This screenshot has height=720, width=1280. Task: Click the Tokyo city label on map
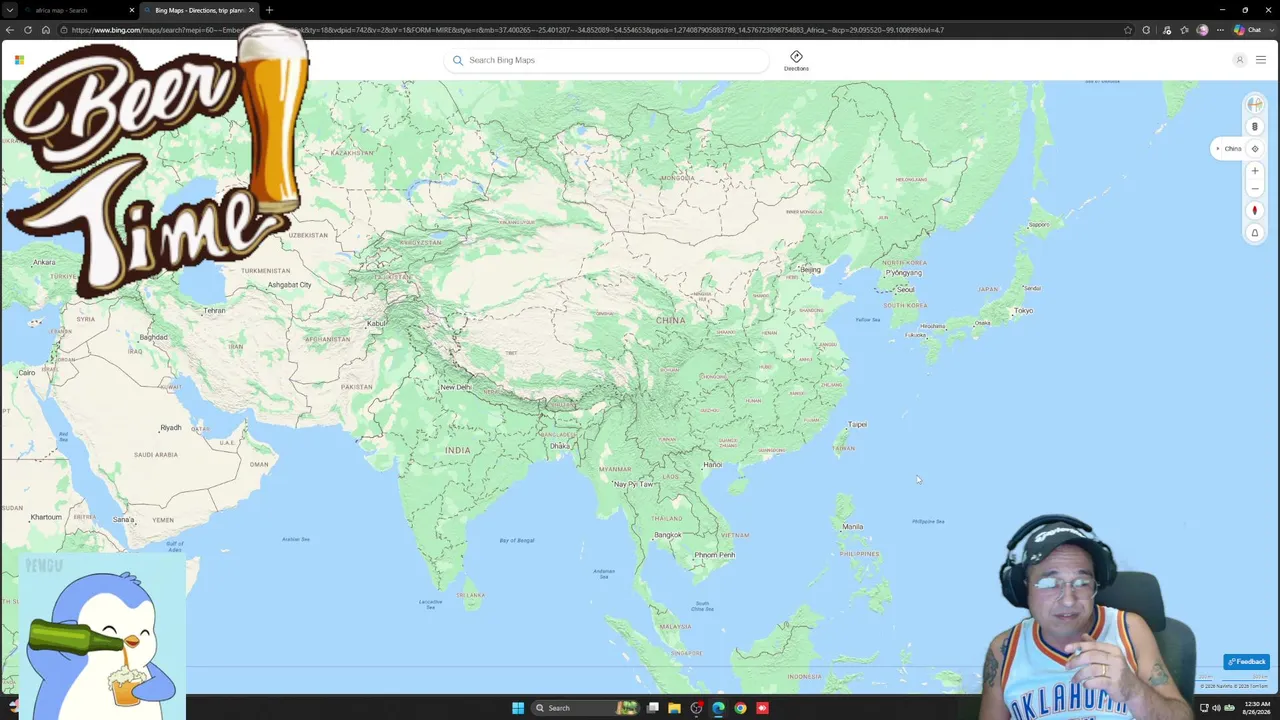[1024, 311]
